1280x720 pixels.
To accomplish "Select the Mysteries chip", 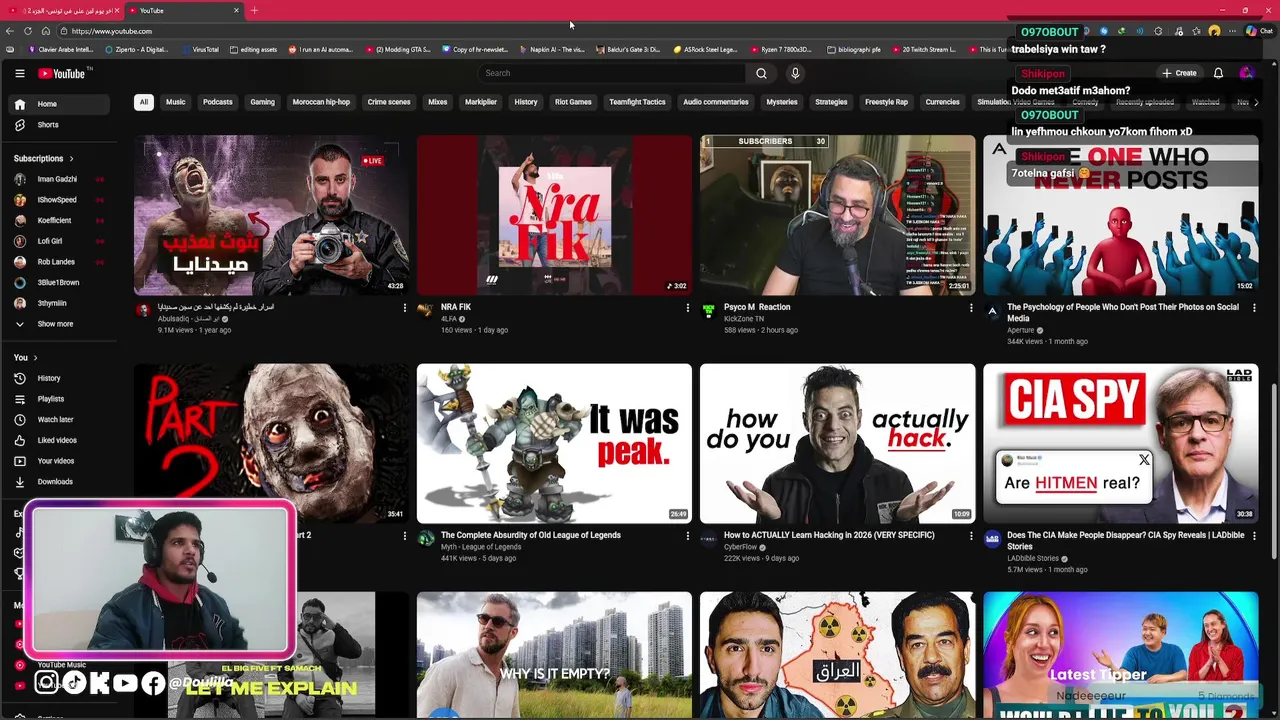I will point(782,102).
